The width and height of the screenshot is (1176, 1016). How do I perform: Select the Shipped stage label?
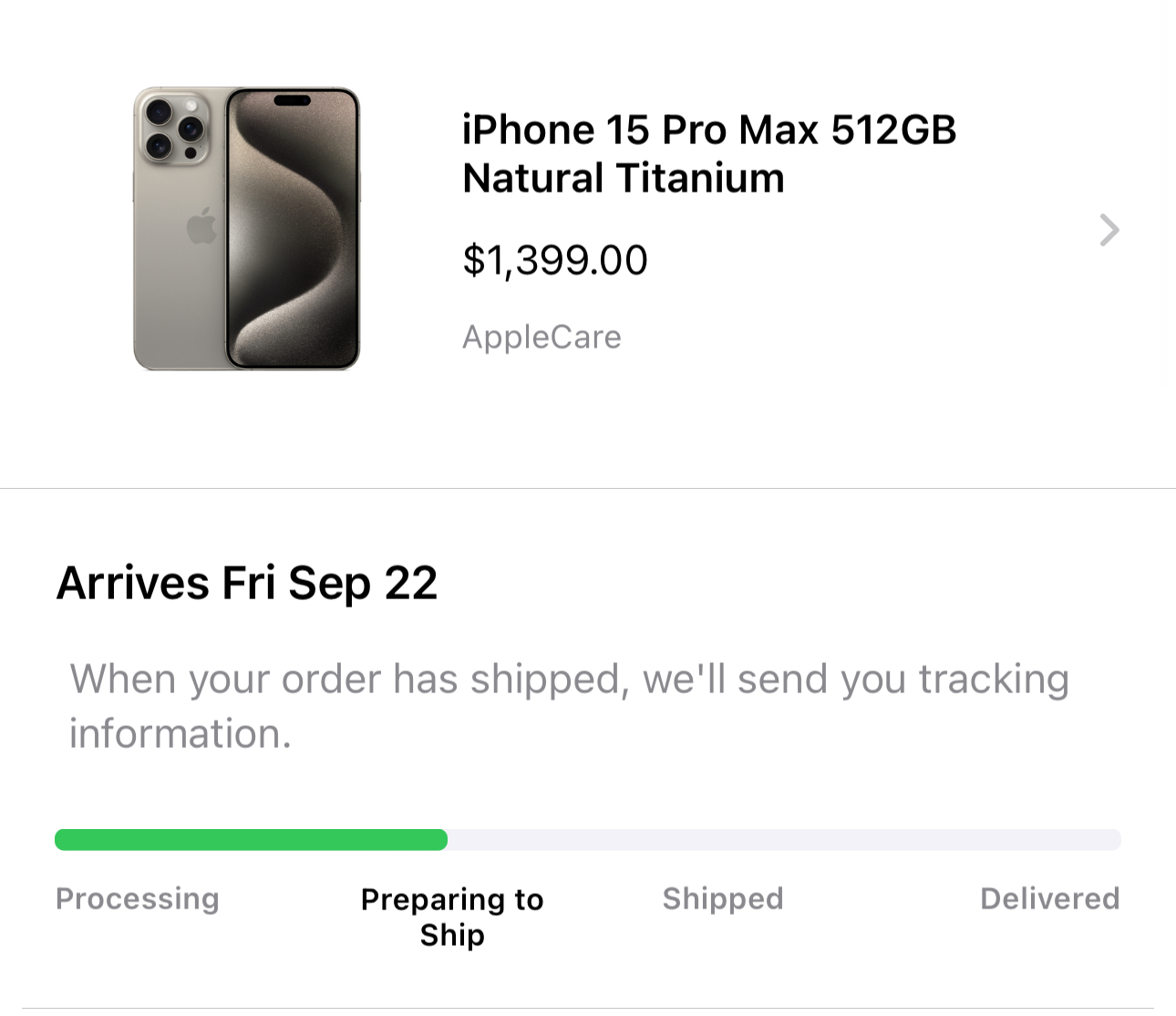click(723, 898)
